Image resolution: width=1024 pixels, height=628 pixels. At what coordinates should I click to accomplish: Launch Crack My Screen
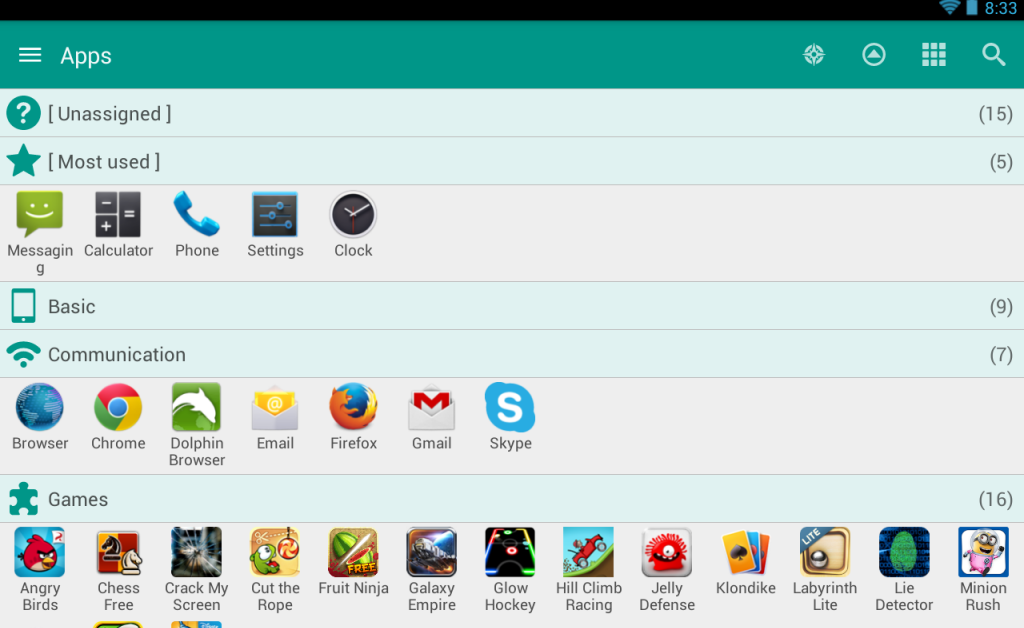click(197, 570)
